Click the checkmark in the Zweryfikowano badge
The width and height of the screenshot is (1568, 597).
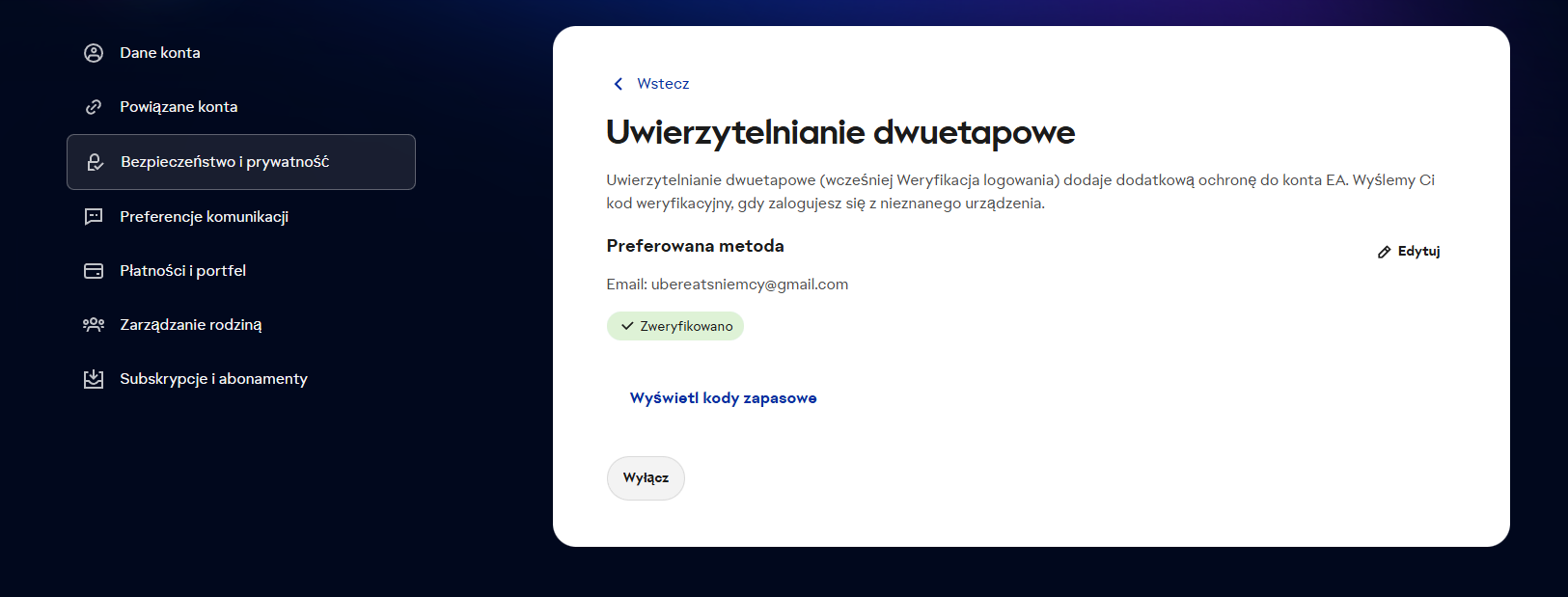coord(627,326)
